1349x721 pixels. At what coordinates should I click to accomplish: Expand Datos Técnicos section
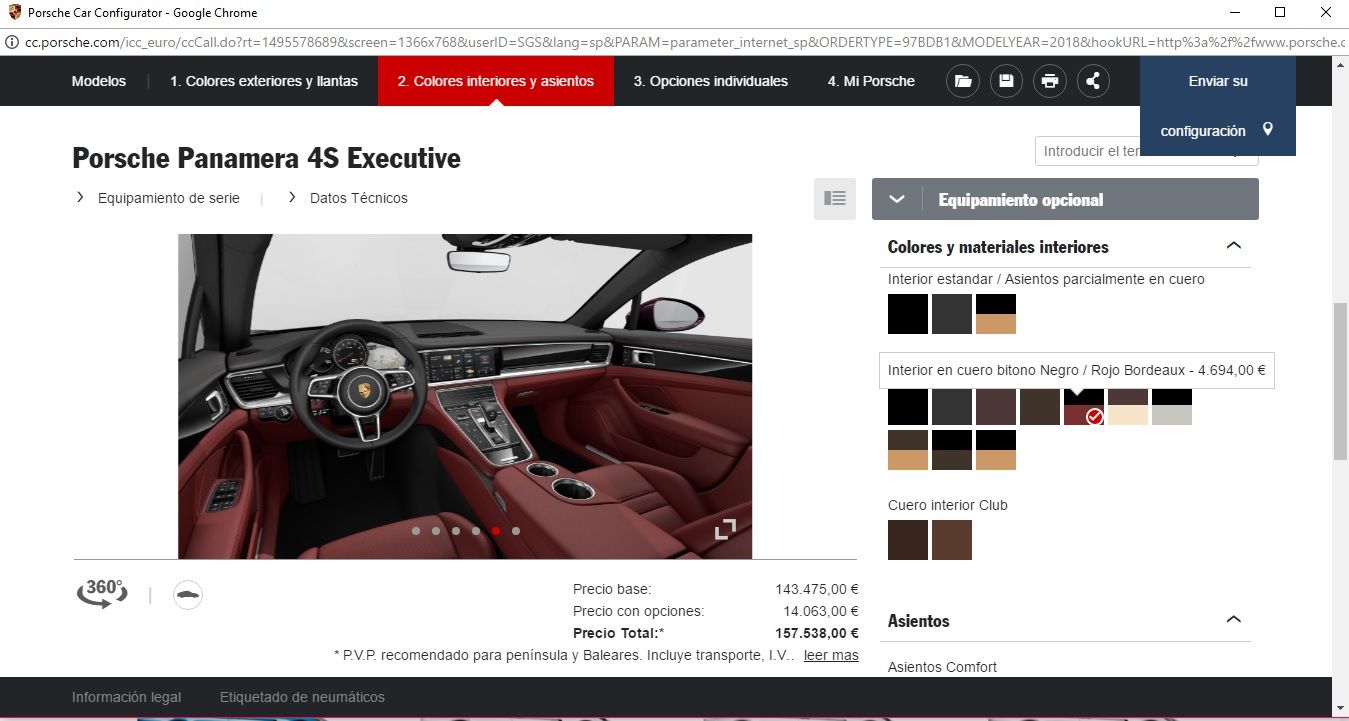348,198
